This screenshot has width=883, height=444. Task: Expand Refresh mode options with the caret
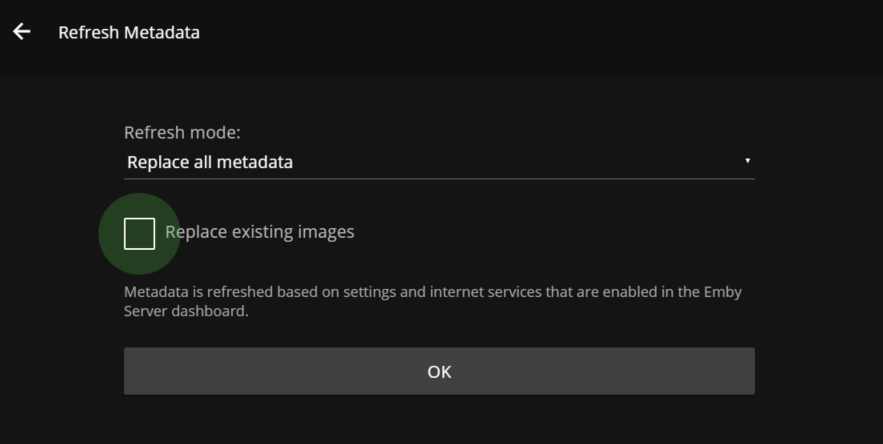(747, 161)
